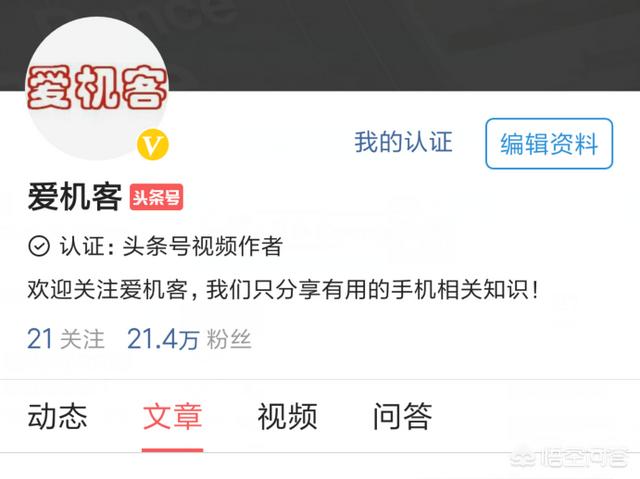This screenshot has width=640, height=479.
Task: Open the 视频 tab
Action: 287,416
